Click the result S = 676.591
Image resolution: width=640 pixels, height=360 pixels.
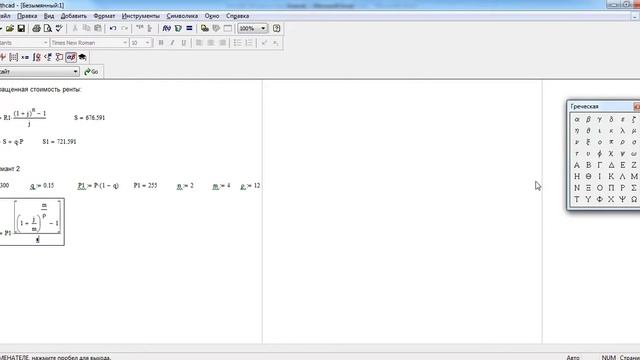tap(89, 118)
